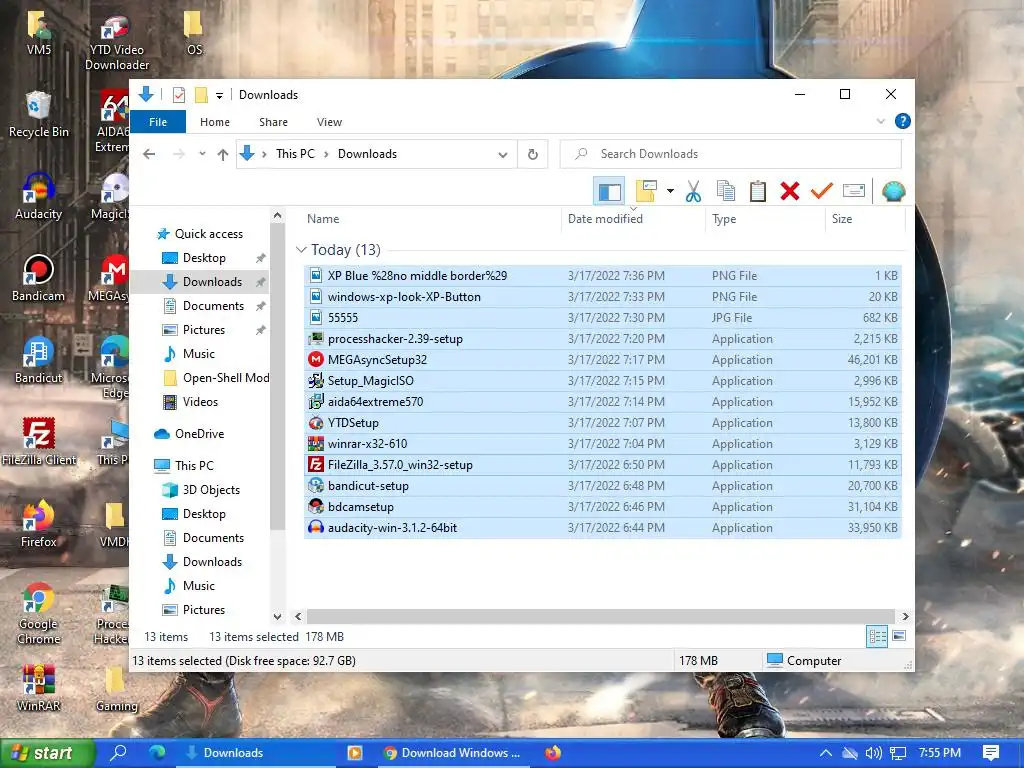Click the horizontal scrollbar of file list
This screenshot has height=768, width=1024.
(600, 616)
